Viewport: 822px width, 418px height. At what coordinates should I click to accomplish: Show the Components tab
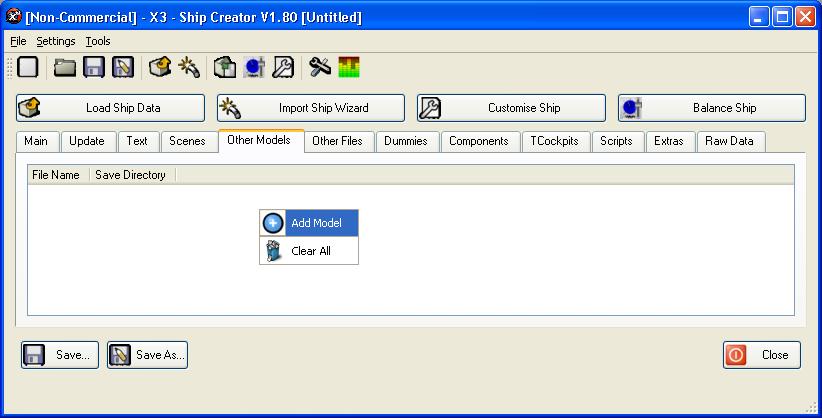[479, 141]
